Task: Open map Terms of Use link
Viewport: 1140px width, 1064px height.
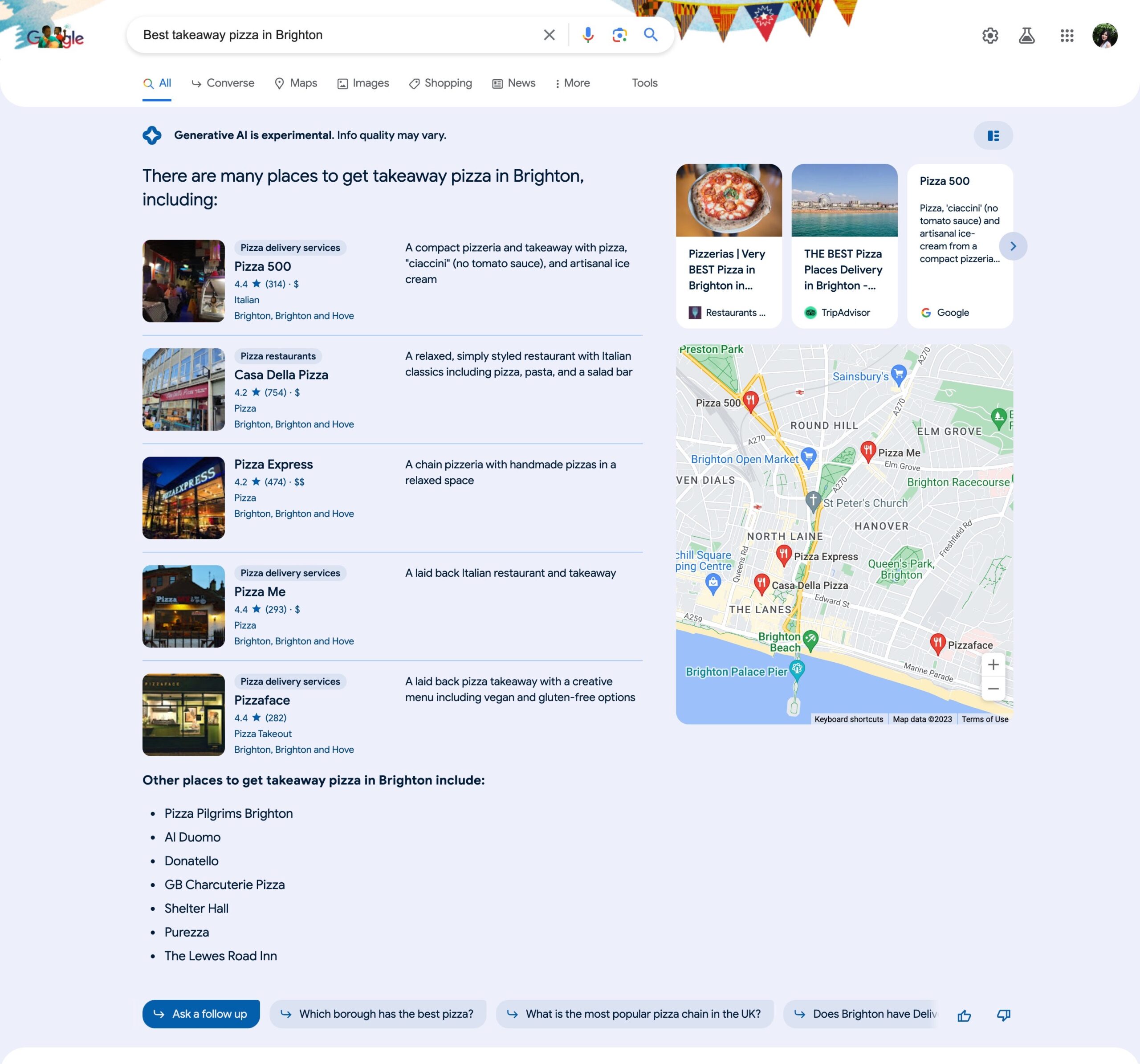Action: (x=985, y=719)
